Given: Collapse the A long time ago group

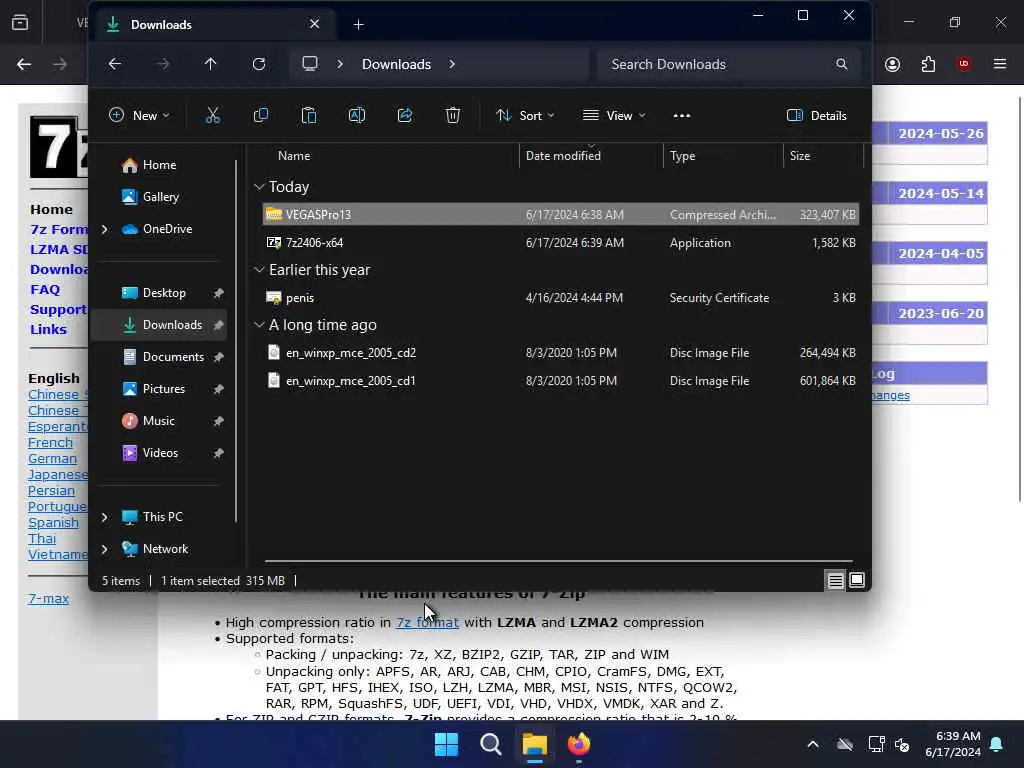Looking at the screenshot, I should click(x=259, y=325).
